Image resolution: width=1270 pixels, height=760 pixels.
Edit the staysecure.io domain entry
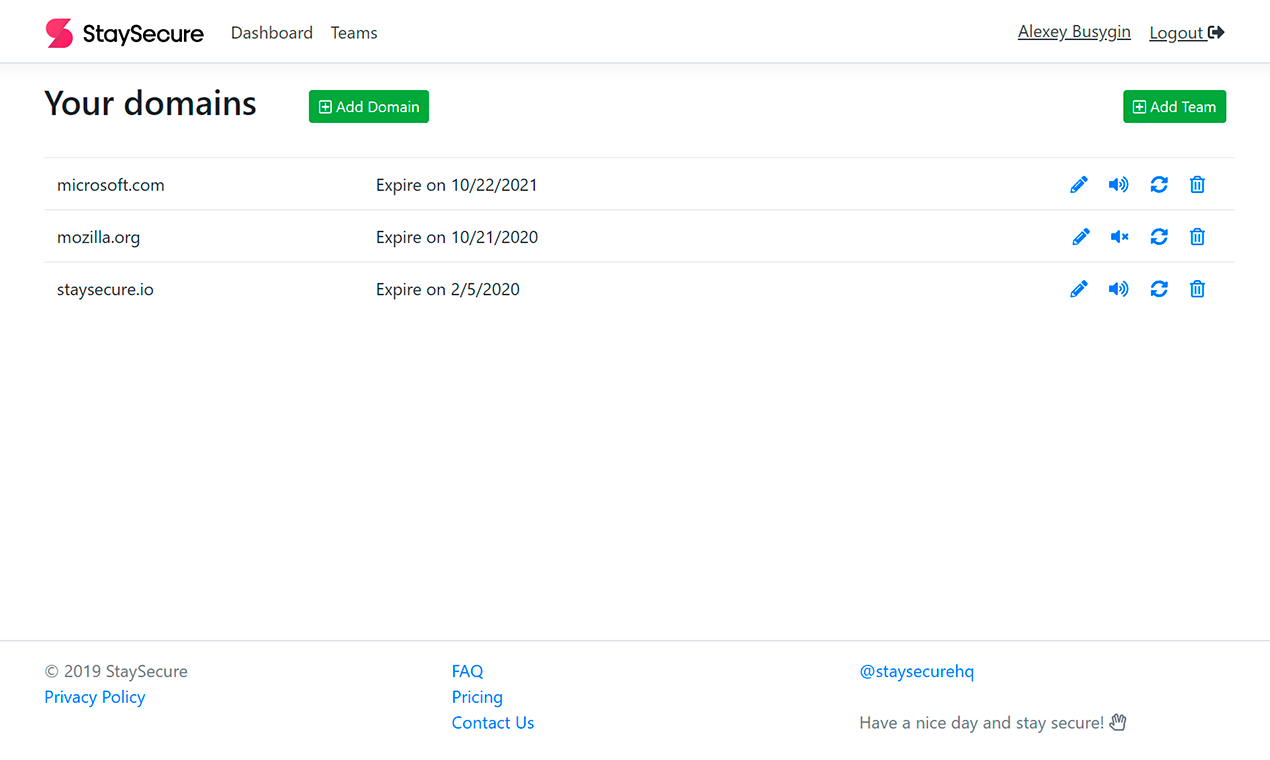pyautogui.click(x=1079, y=288)
